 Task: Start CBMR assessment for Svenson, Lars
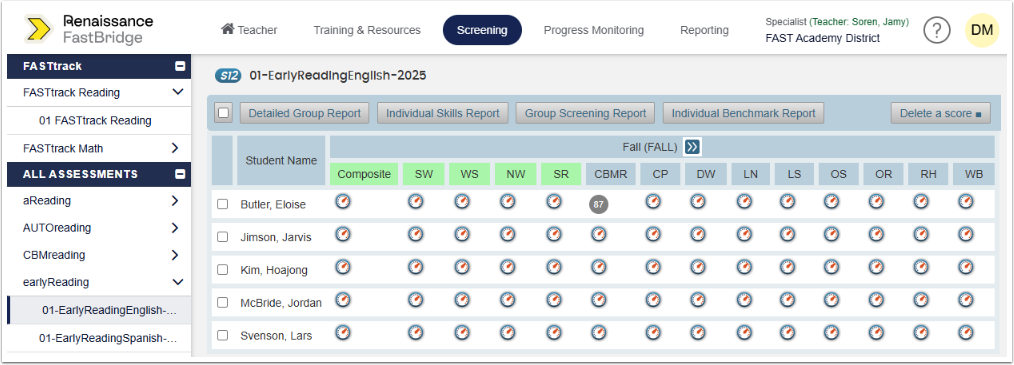[x=599, y=333]
